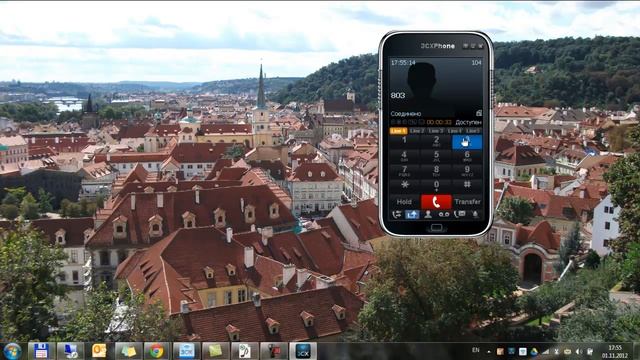The image size is (640, 360).
Task: Click EN language indicator
Action: [476, 350]
